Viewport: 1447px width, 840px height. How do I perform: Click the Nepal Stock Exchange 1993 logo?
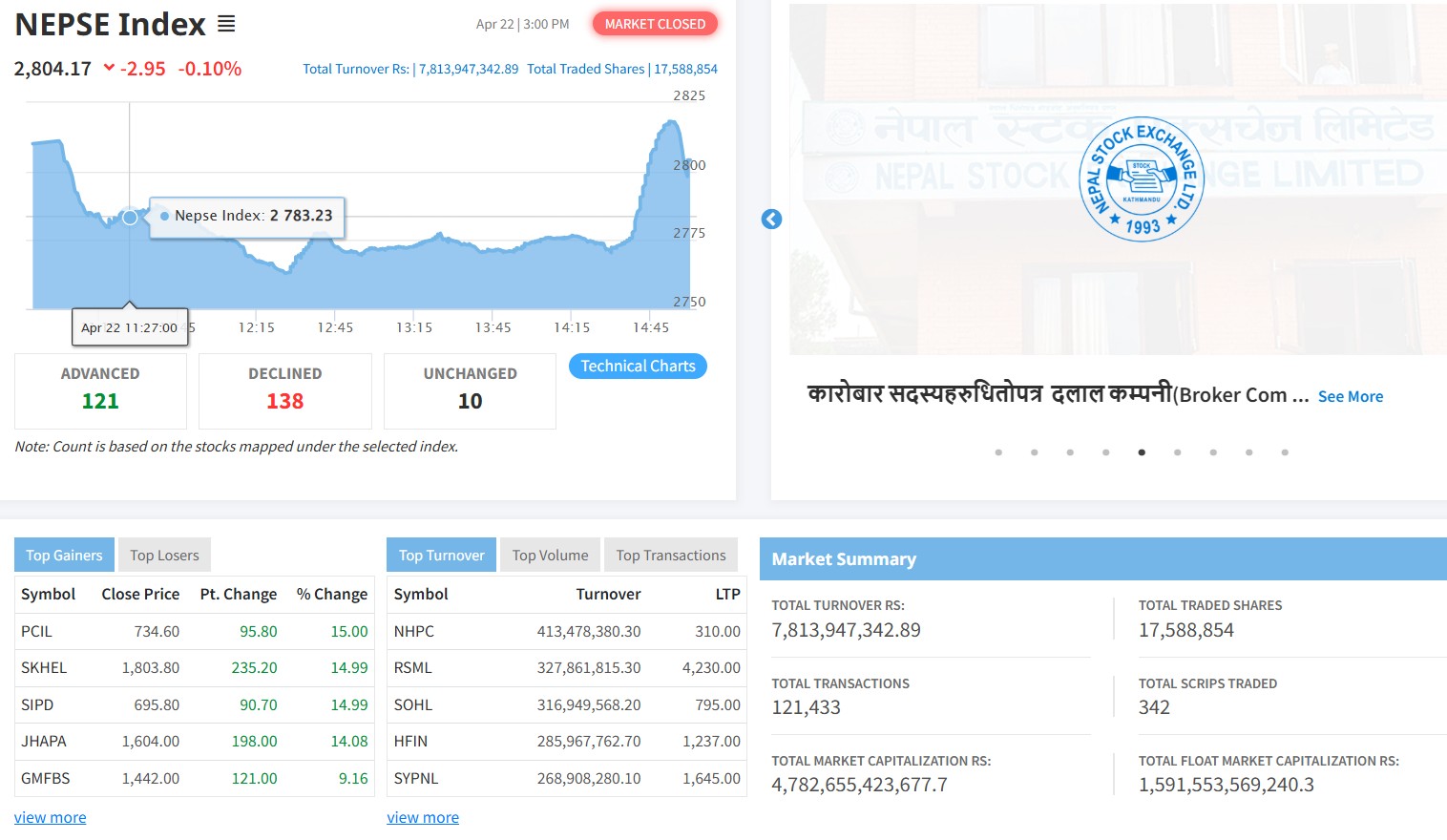pyautogui.click(x=1141, y=179)
